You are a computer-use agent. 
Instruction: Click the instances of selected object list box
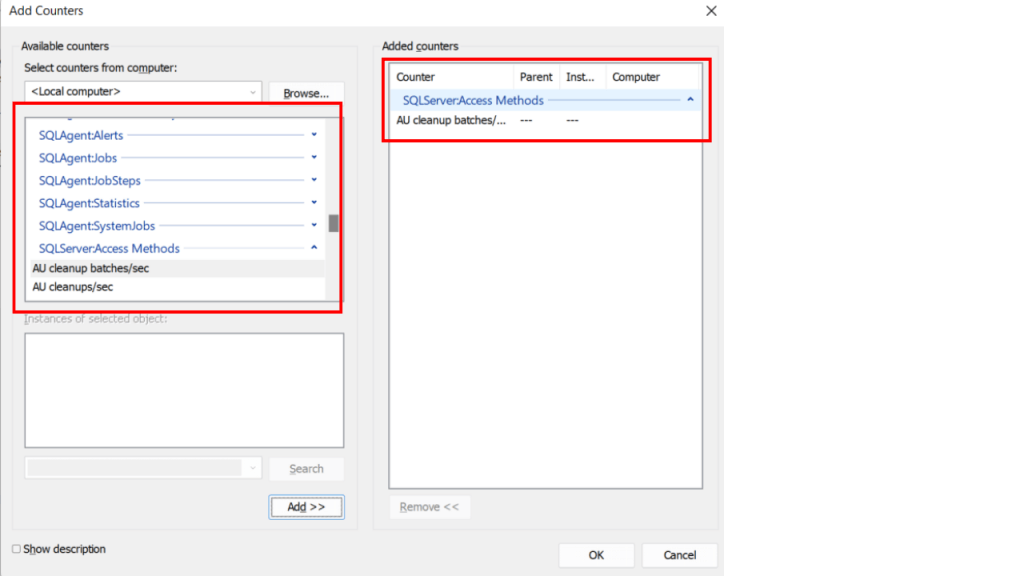click(x=184, y=391)
